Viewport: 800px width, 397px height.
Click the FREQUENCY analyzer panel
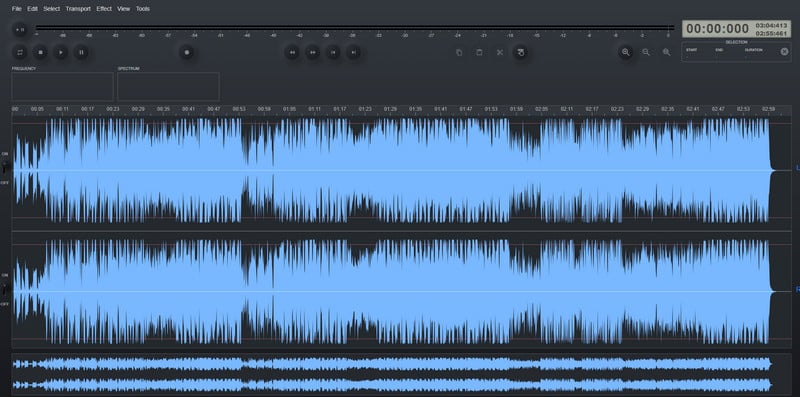[x=62, y=86]
